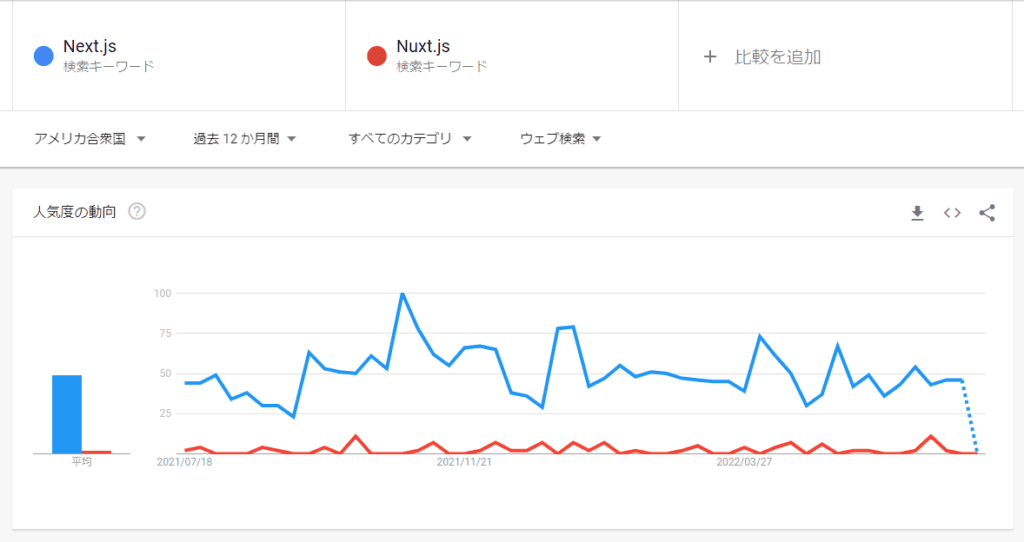Edit the Nuxt.js search term
Screen dimensions: 1024x542
coord(423,47)
